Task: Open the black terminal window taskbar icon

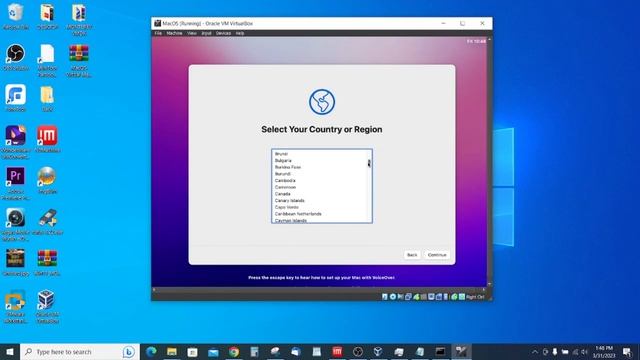Action: (440, 351)
